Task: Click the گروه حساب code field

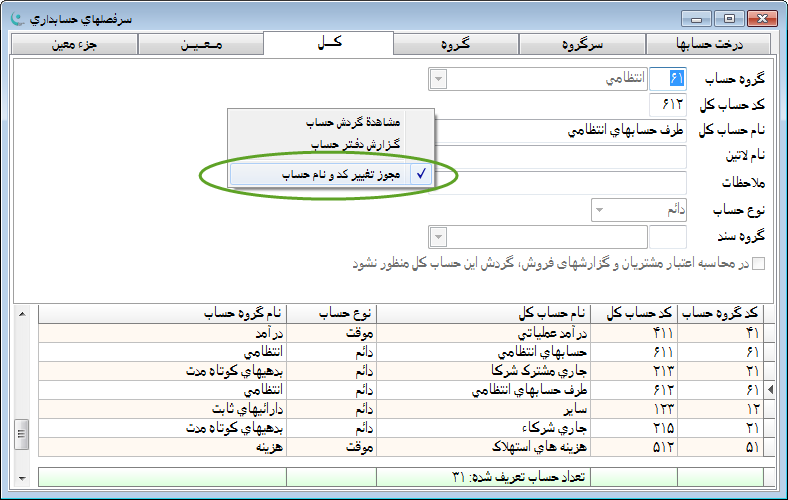Action: pos(668,79)
